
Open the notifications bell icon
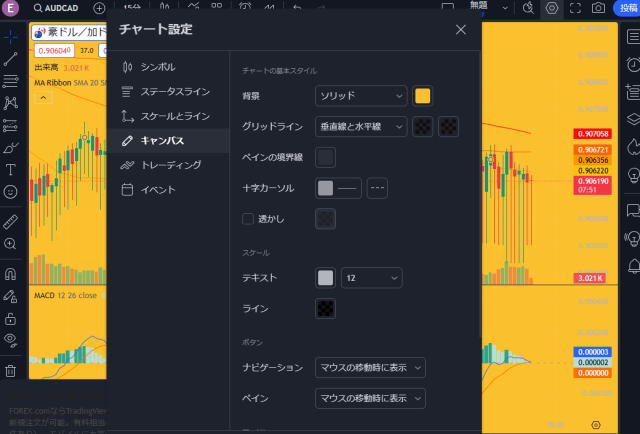[633, 266]
